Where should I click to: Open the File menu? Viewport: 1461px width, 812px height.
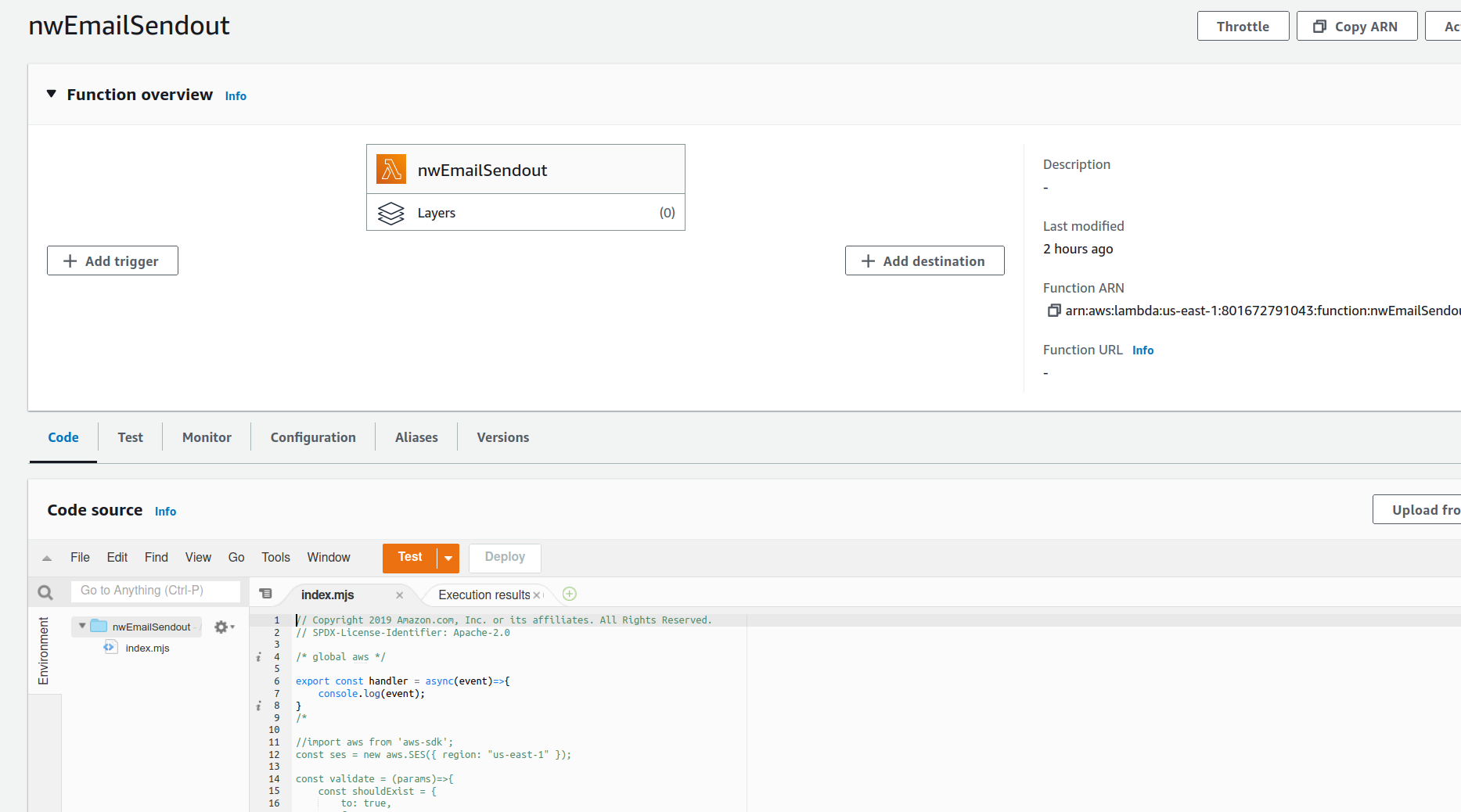(80, 557)
